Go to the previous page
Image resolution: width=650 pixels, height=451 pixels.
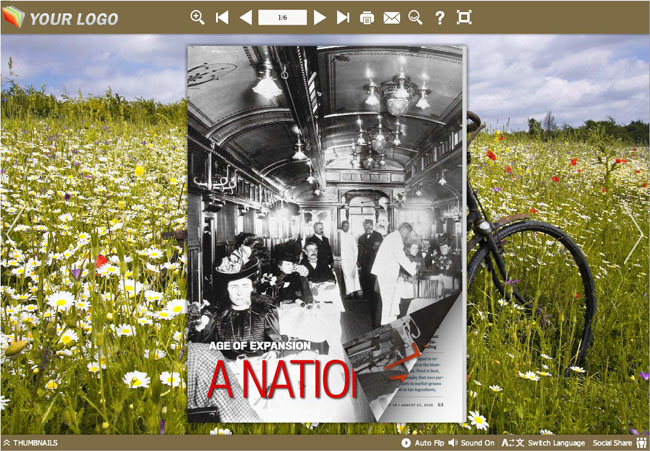click(246, 17)
